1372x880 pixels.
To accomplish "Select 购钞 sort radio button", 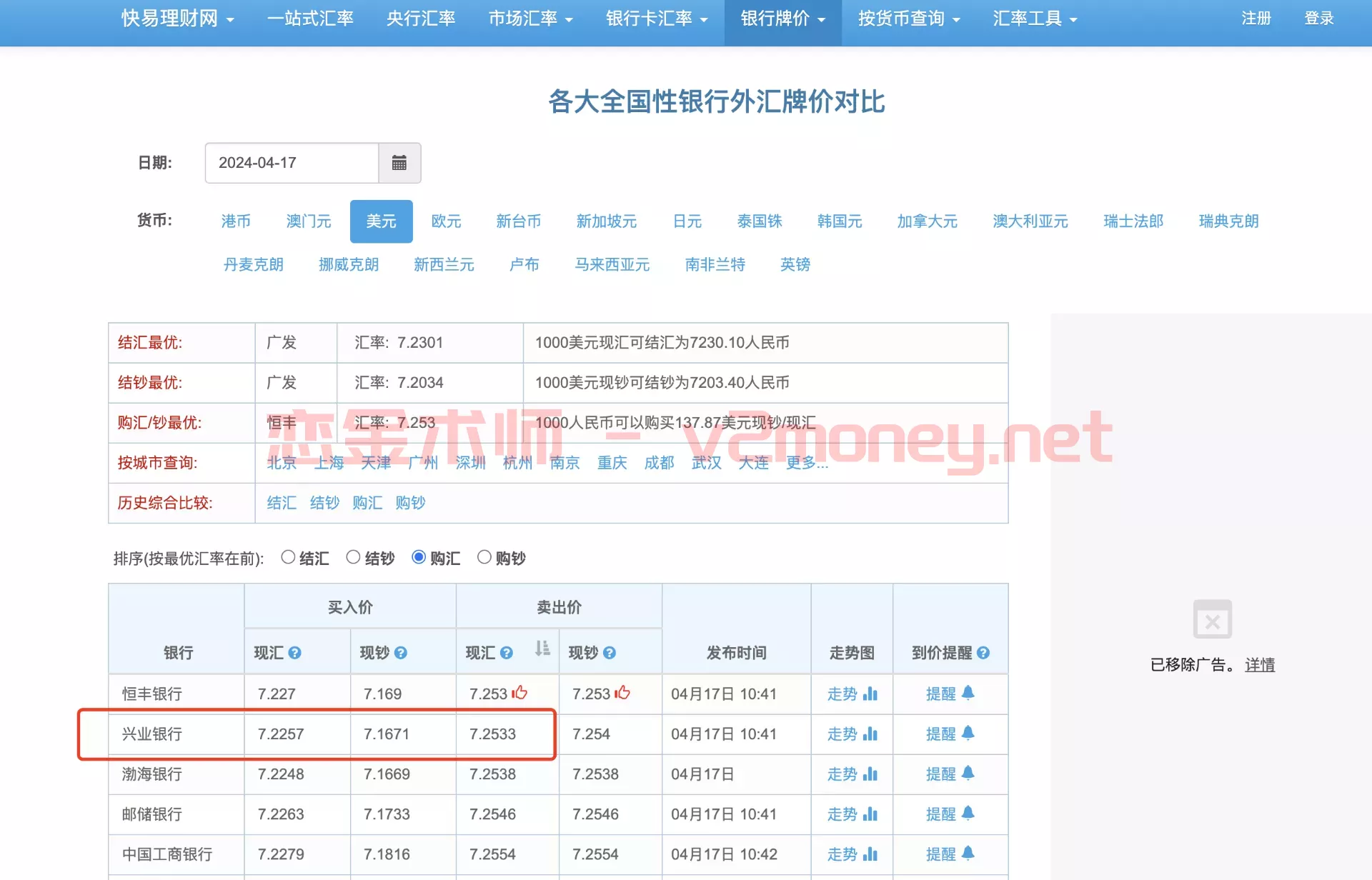I will (x=484, y=557).
